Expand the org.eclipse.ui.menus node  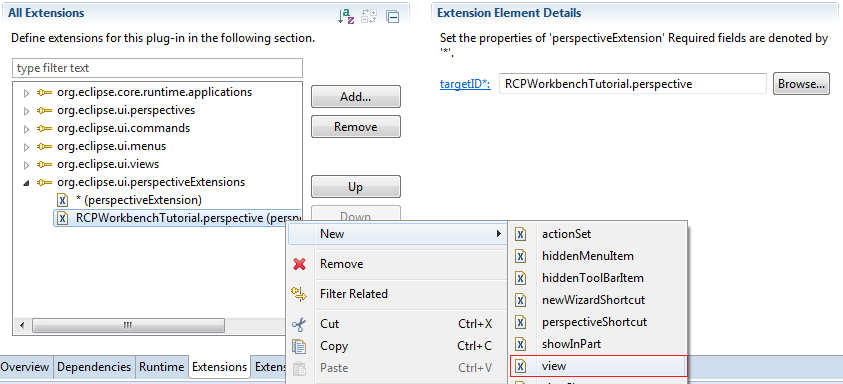pos(26,147)
